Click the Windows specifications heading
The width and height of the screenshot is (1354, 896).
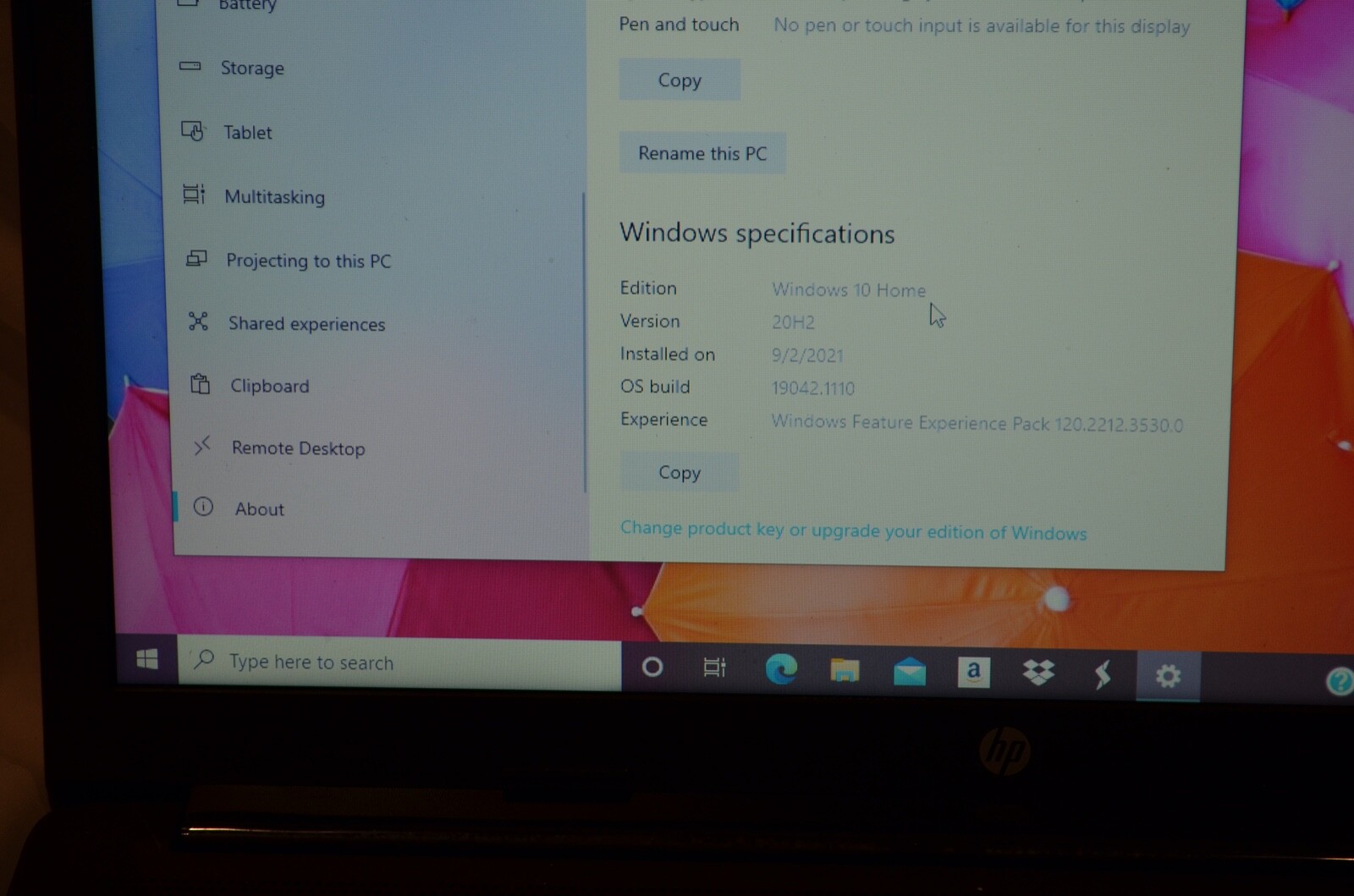point(757,233)
